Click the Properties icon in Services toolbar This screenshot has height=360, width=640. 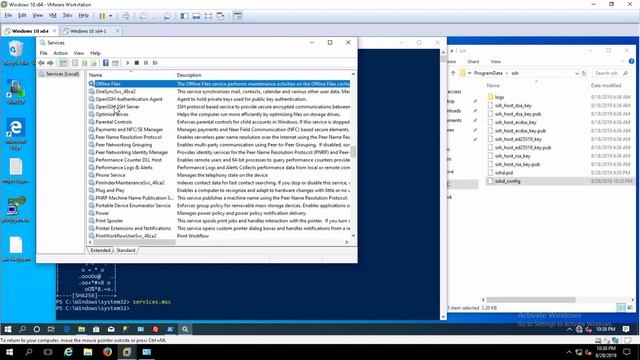(x=75, y=63)
